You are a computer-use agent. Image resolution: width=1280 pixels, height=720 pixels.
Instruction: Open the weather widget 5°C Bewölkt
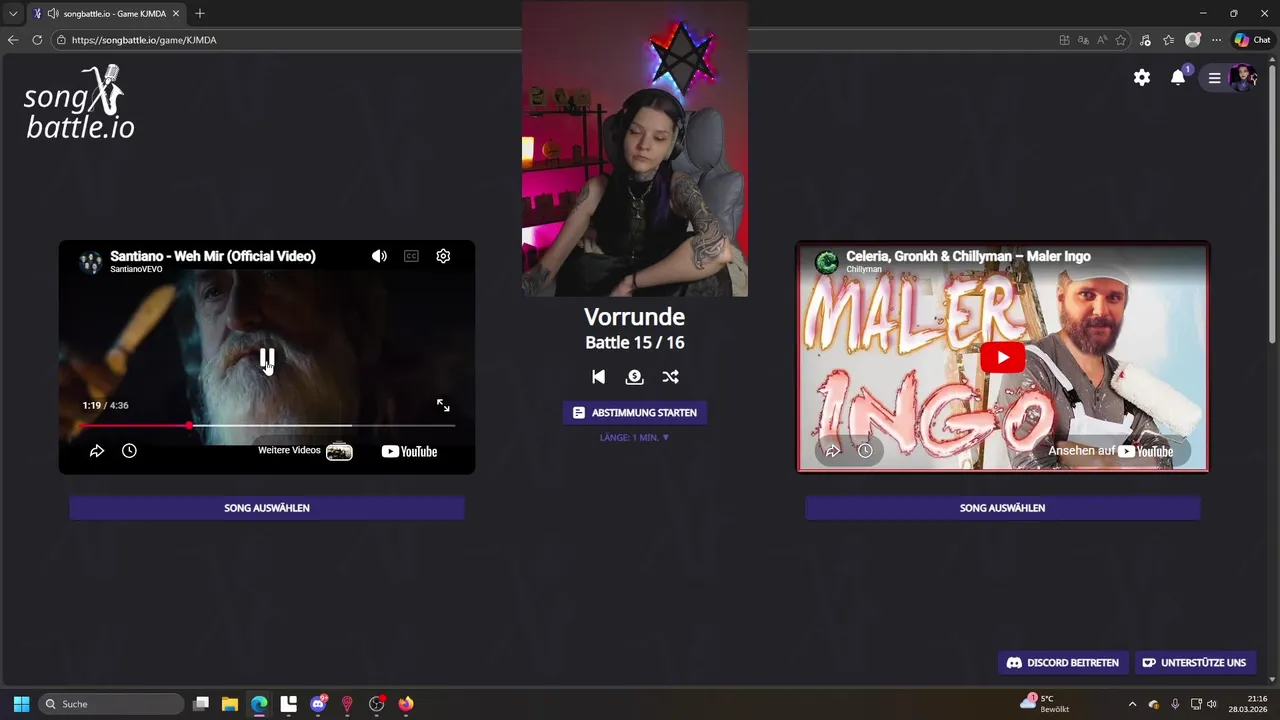tap(1044, 704)
